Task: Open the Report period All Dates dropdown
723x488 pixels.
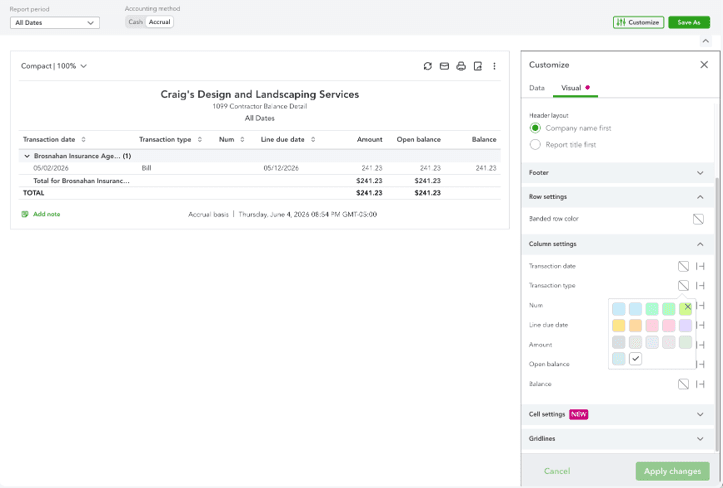Action: (55, 23)
